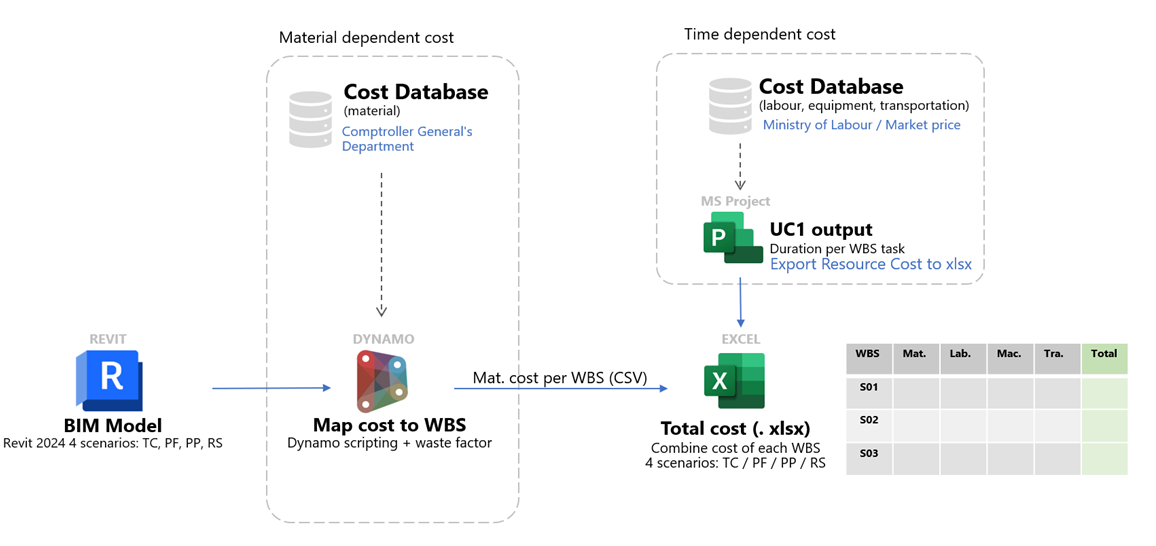Click 'Combine cost of each WBS' caption

[x=734, y=448]
